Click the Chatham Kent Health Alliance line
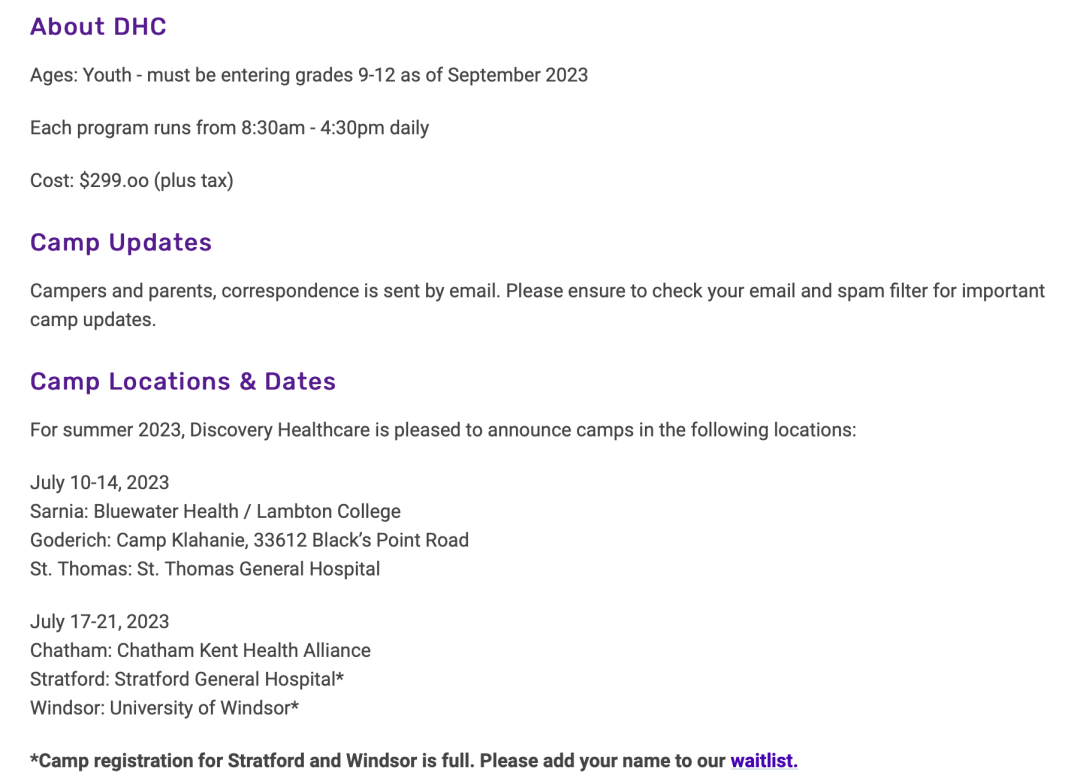1080x778 pixels. tap(200, 651)
